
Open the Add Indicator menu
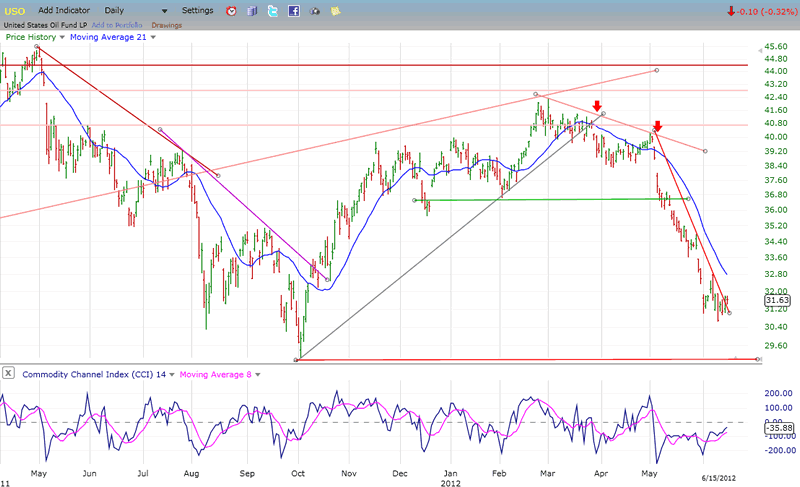pos(65,10)
